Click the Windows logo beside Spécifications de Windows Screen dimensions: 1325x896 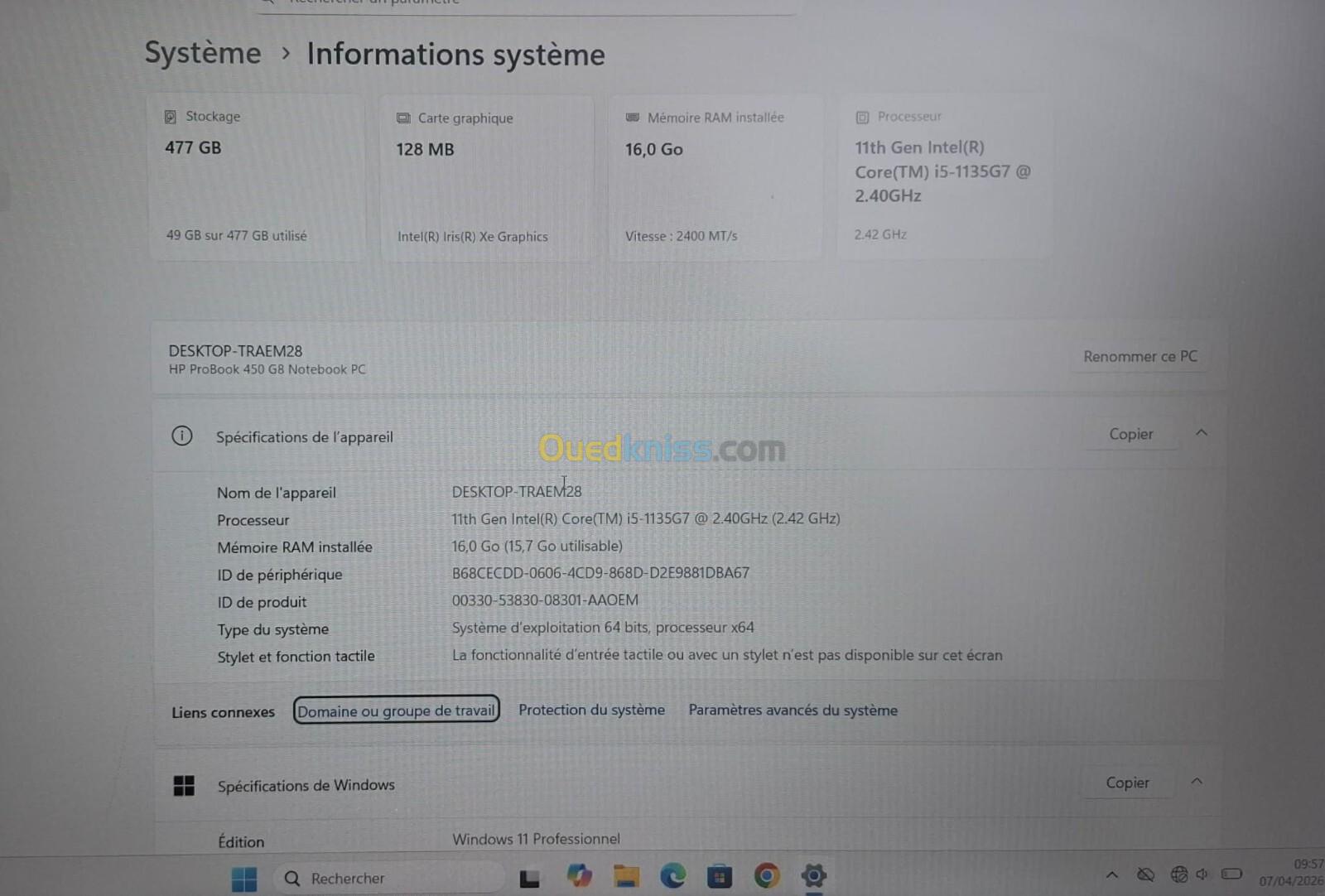[x=184, y=785]
